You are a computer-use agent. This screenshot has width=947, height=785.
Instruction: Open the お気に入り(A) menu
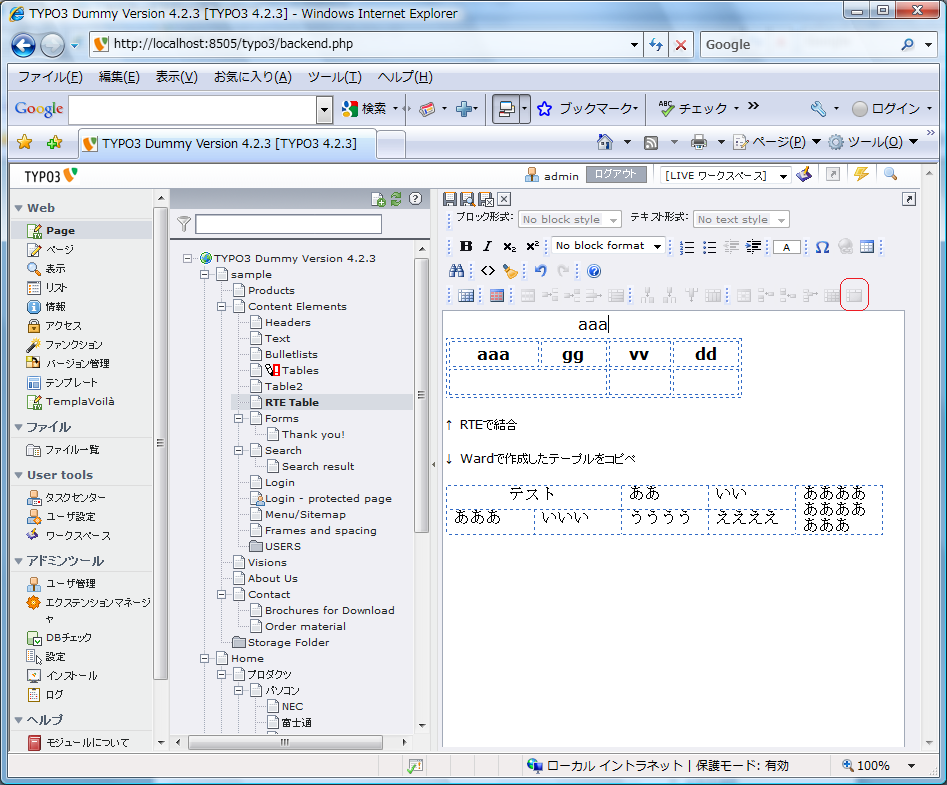click(x=252, y=77)
